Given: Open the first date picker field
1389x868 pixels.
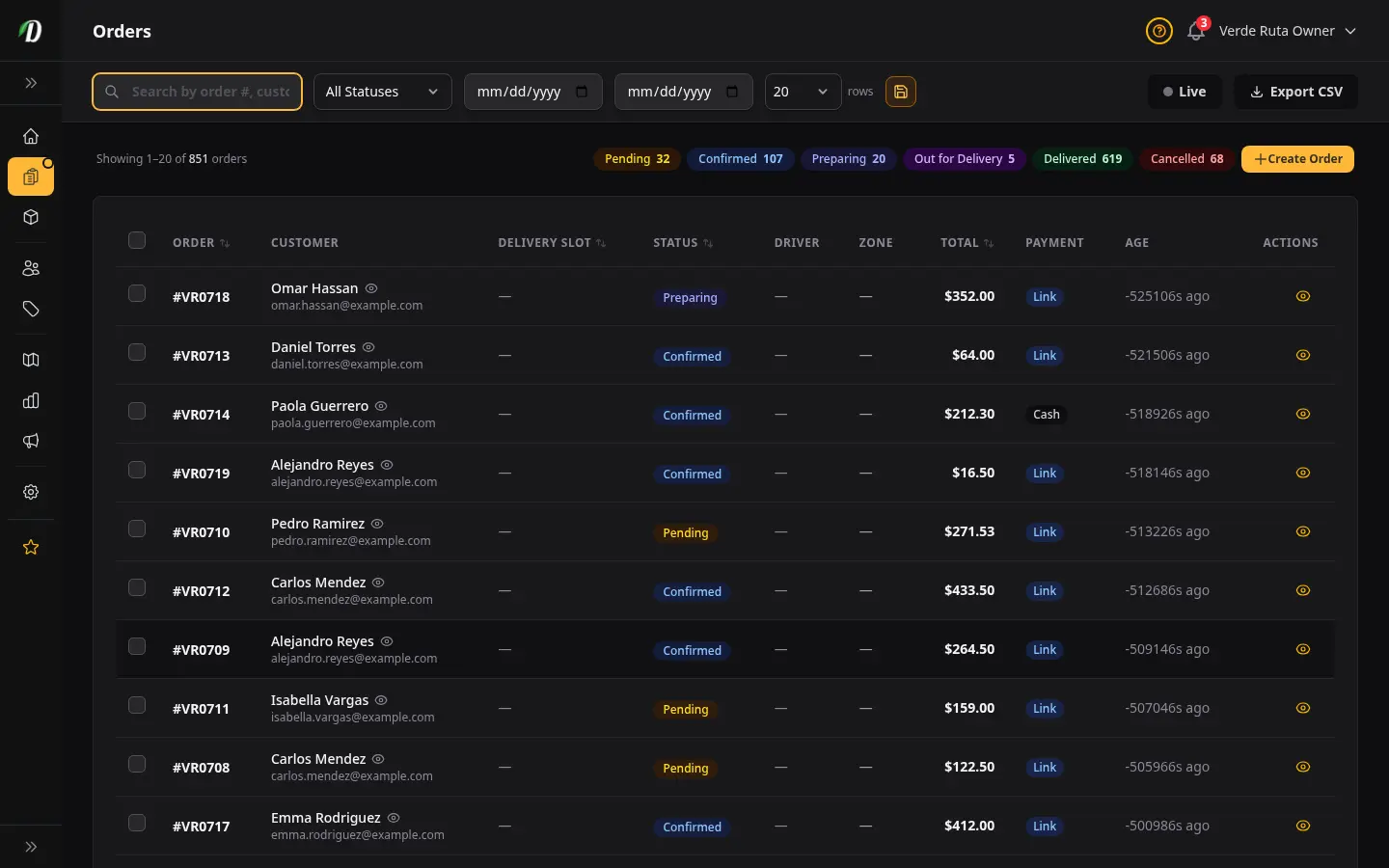Looking at the screenshot, I should coord(533,92).
